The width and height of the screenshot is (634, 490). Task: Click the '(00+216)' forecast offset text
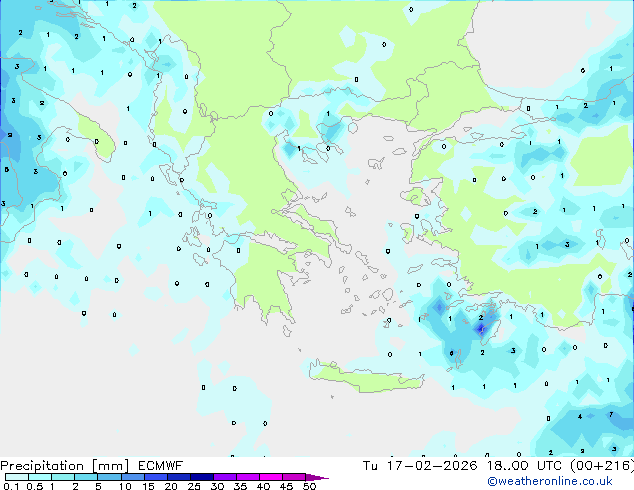click(x=602, y=466)
